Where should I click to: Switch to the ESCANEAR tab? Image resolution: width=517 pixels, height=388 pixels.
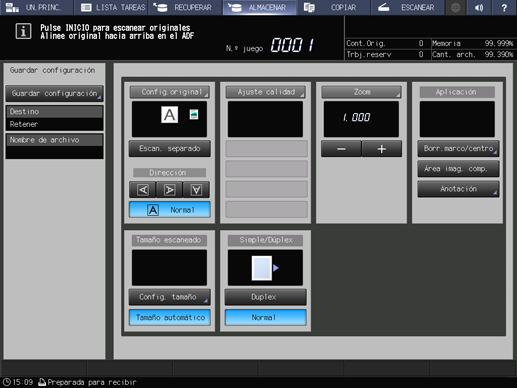[x=408, y=7]
